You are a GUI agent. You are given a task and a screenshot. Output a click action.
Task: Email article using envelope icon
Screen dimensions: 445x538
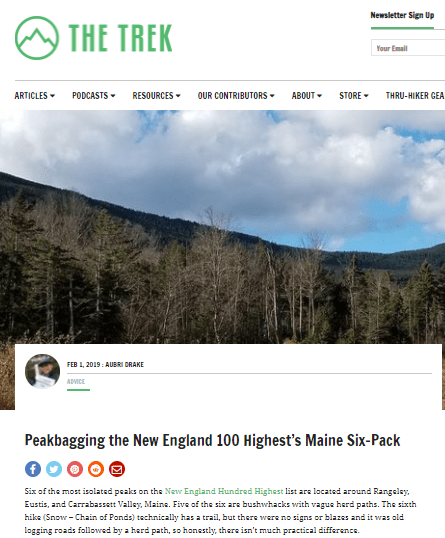tap(117, 469)
